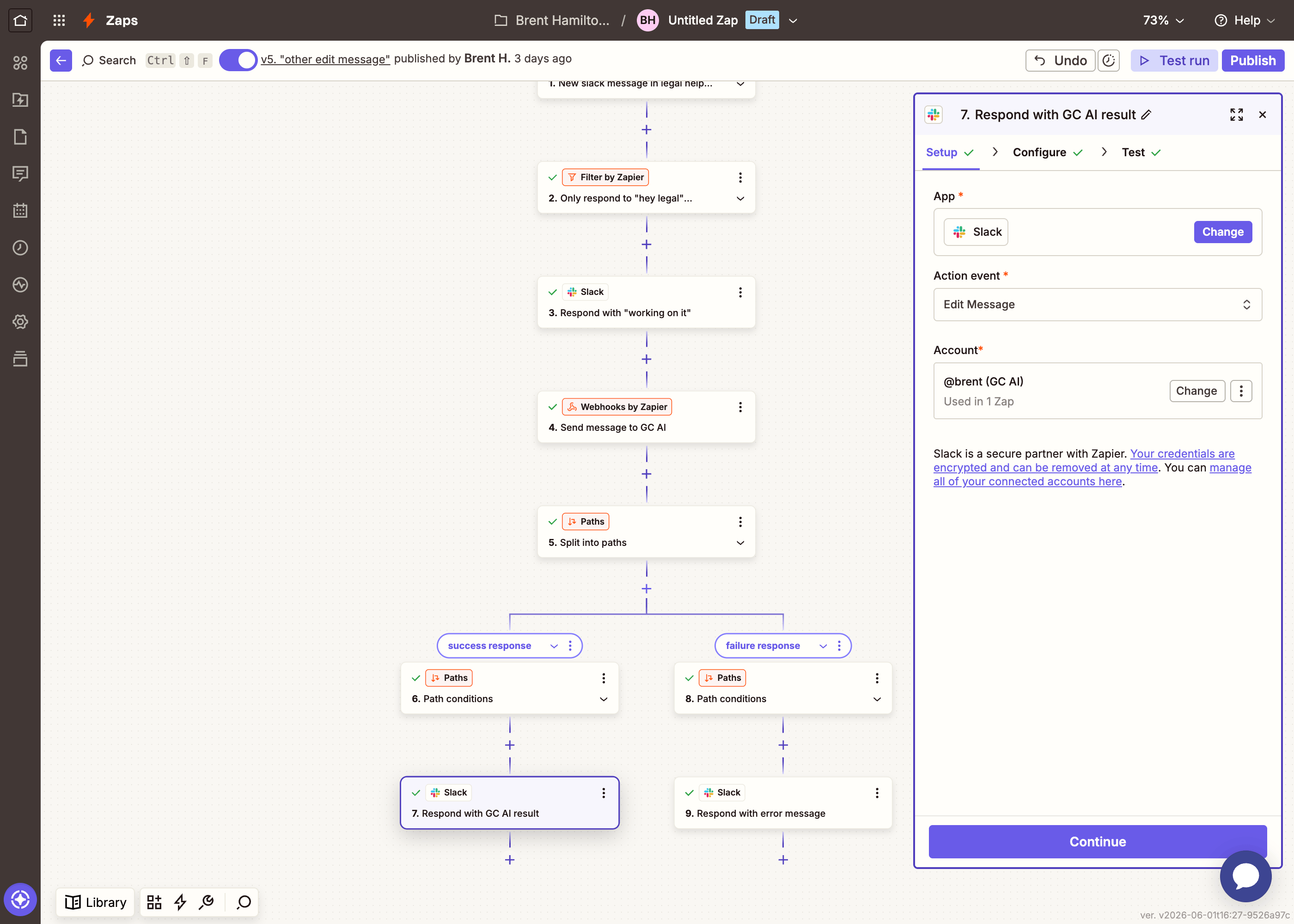Open the step 4 Webhooks options menu
1294x924 pixels.
[x=740, y=407]
